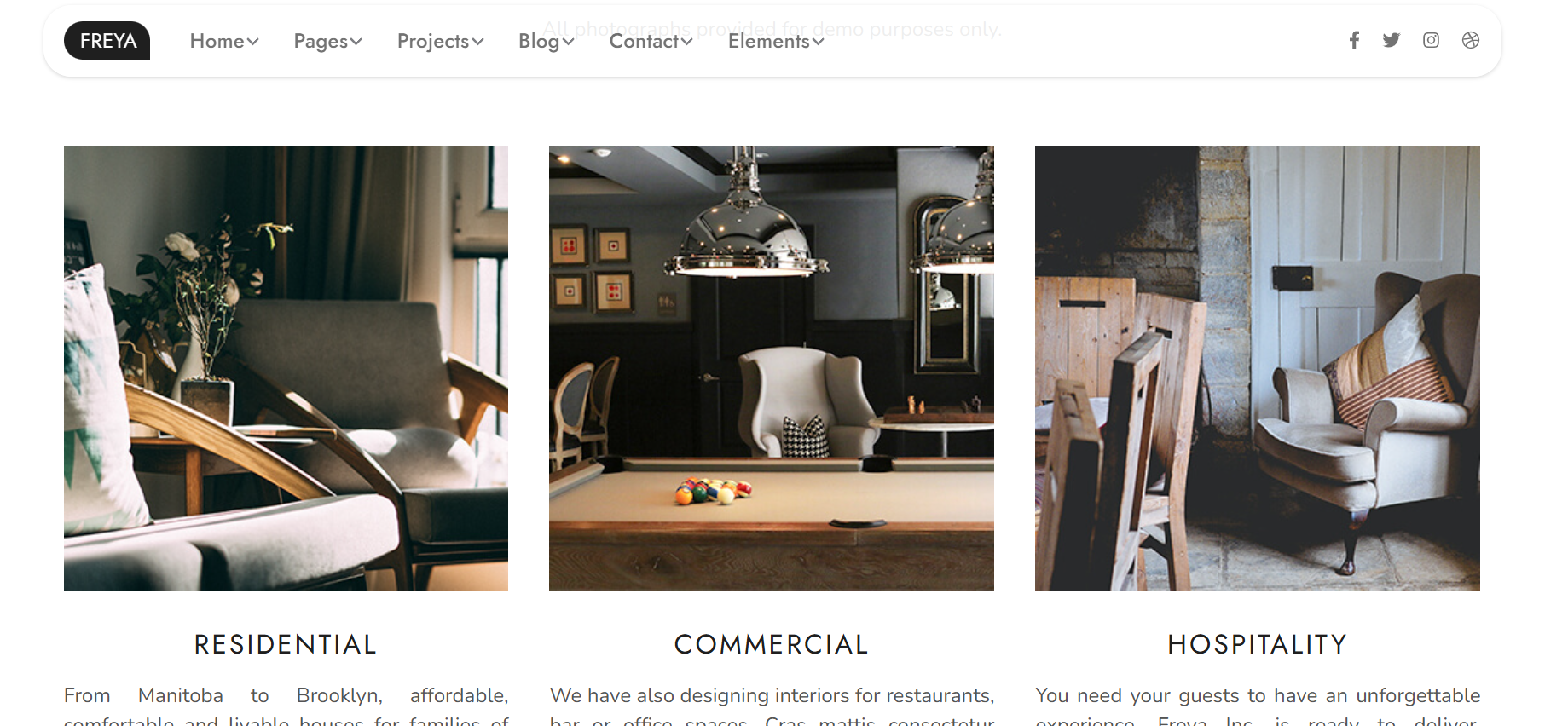Expand the Pages menu chevron
1568x726 pixels.
coord(356,42)
